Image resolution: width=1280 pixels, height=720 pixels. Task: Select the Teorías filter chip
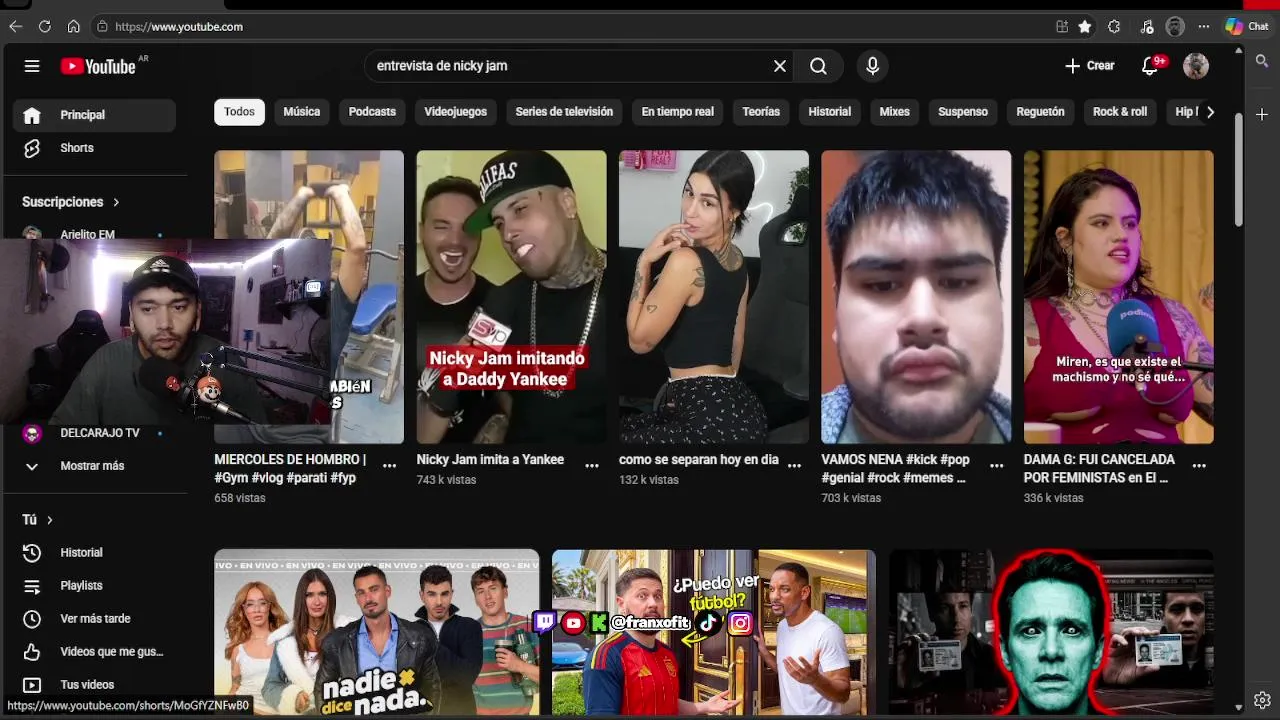(761, 112)
